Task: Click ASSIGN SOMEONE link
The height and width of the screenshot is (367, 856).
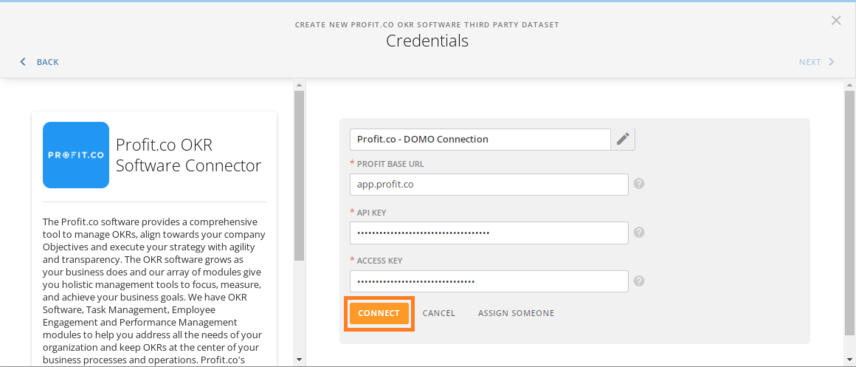Action: 516,313
